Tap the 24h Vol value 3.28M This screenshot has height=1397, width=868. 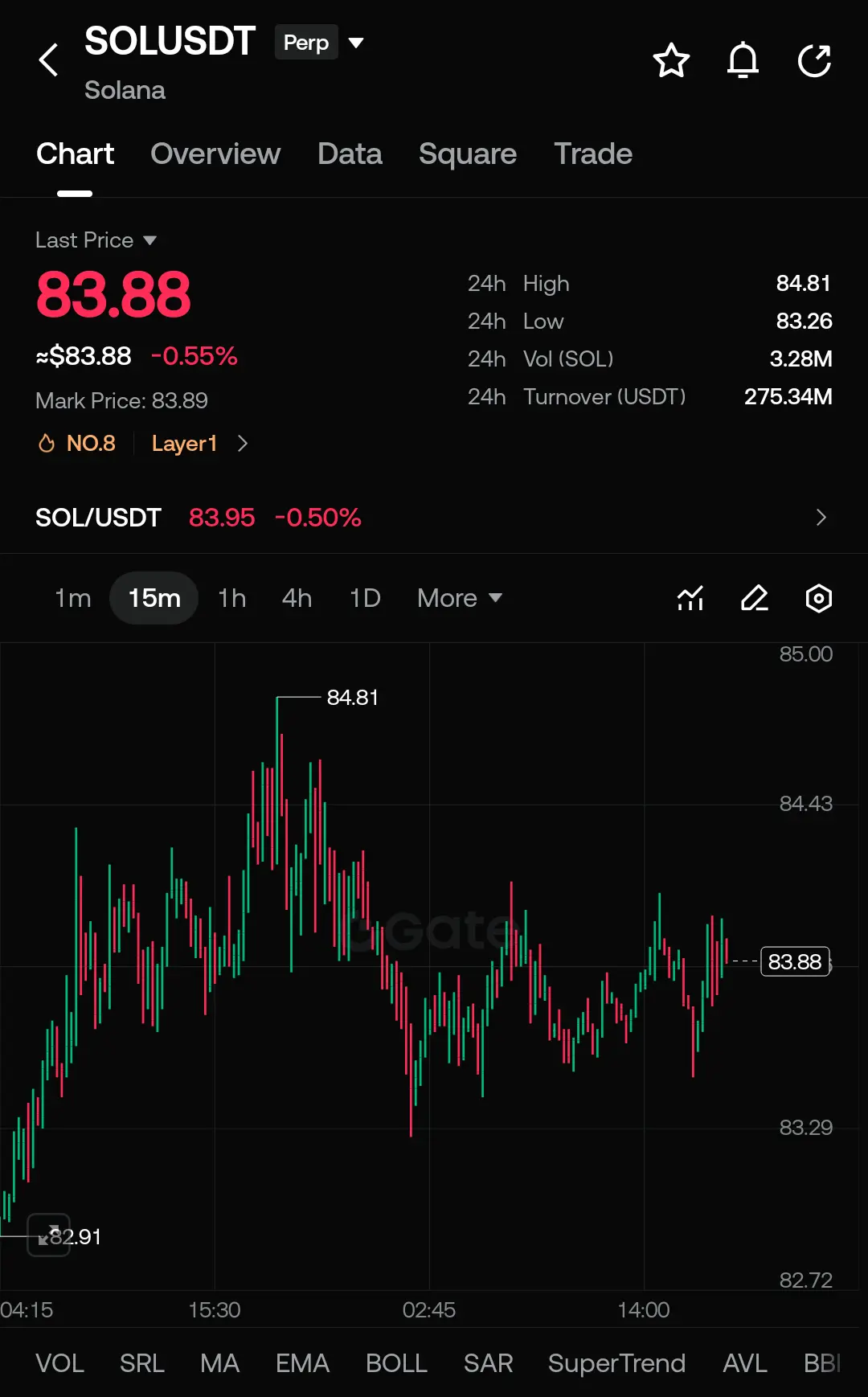click(x=800, y=358)
